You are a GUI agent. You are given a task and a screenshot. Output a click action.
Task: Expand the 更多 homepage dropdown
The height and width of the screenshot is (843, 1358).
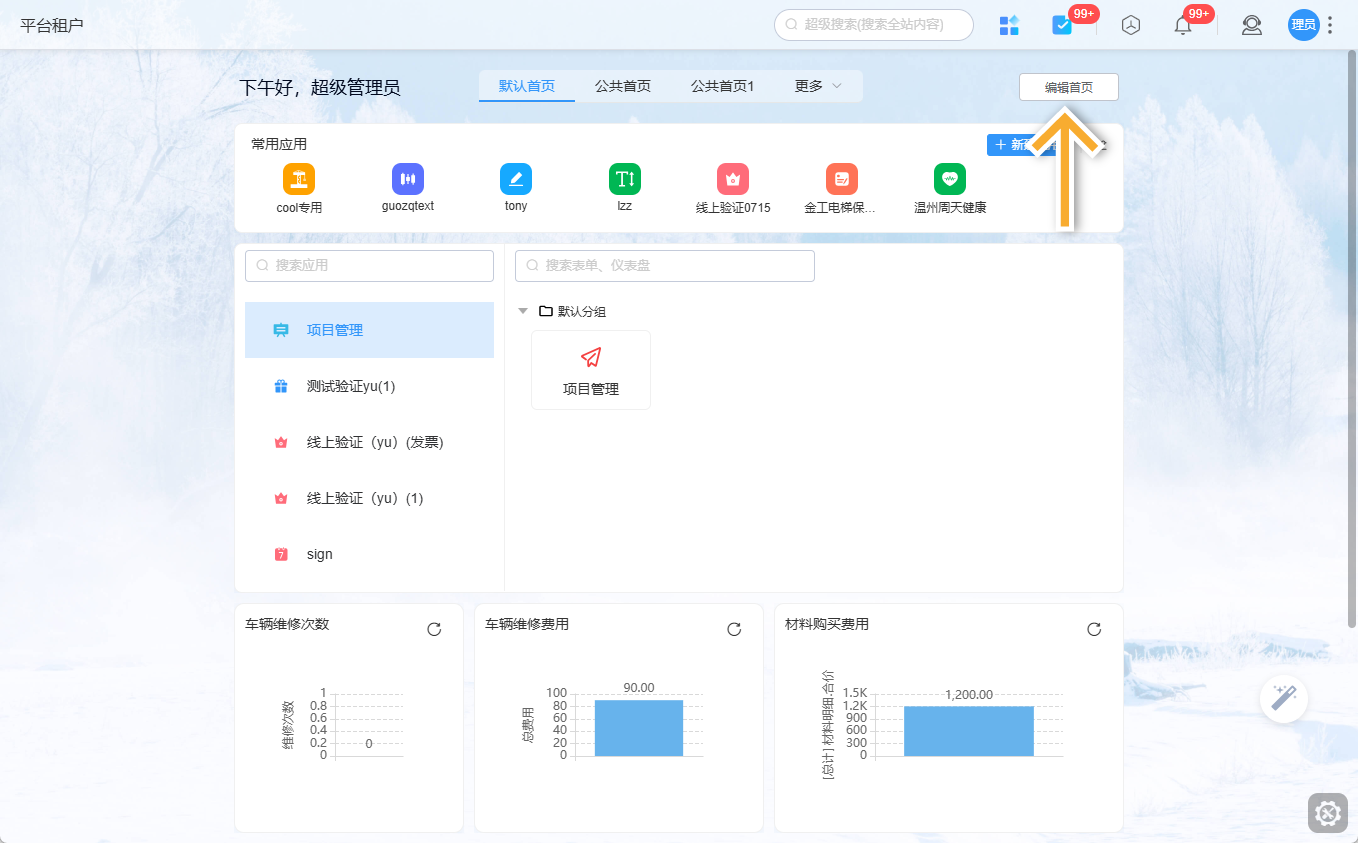817,86
